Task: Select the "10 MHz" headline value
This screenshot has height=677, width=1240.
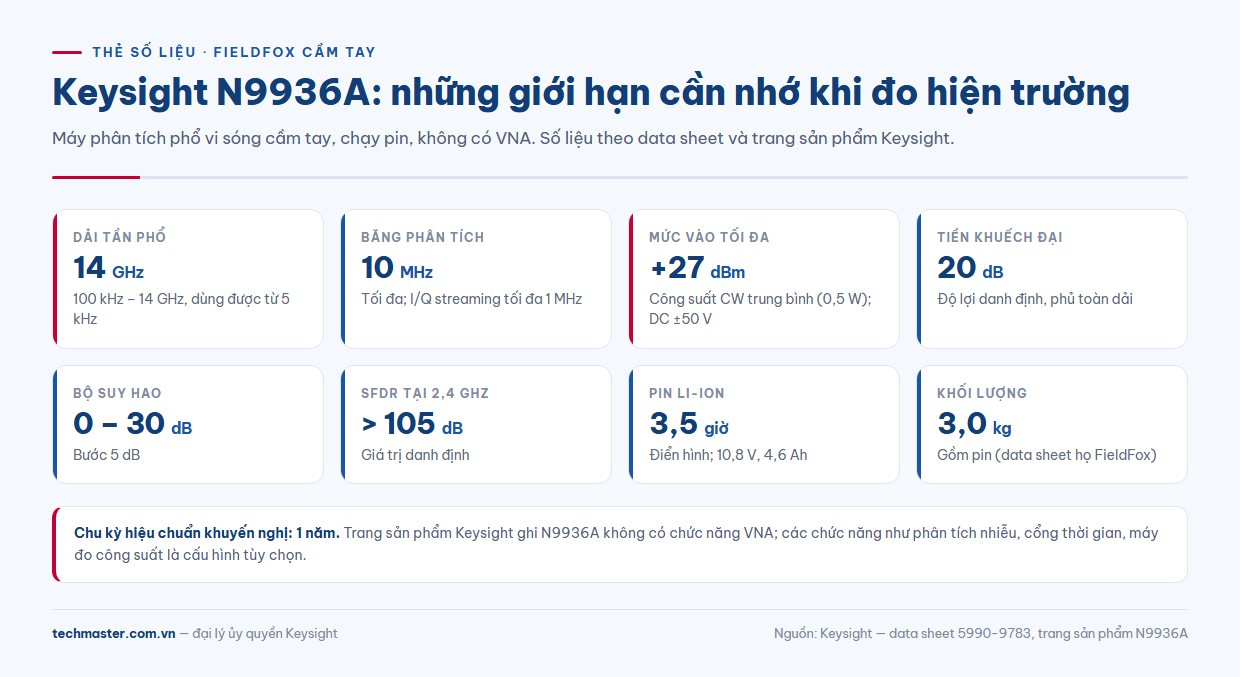Action: [x=397, y=268]
